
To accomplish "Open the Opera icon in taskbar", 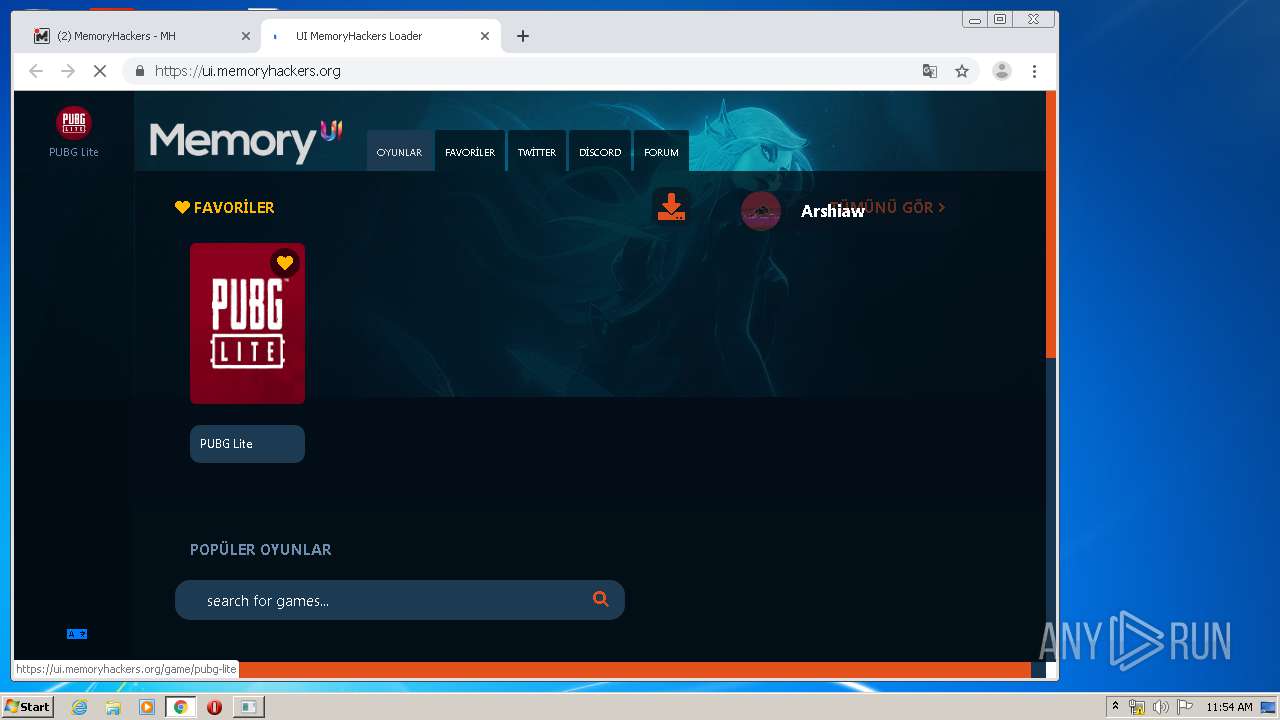I will [x=214, y=707].
